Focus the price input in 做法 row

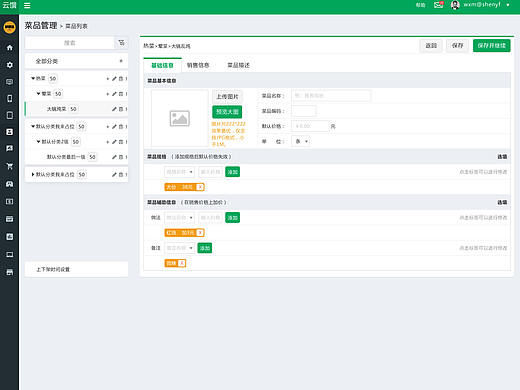[210, 218]
